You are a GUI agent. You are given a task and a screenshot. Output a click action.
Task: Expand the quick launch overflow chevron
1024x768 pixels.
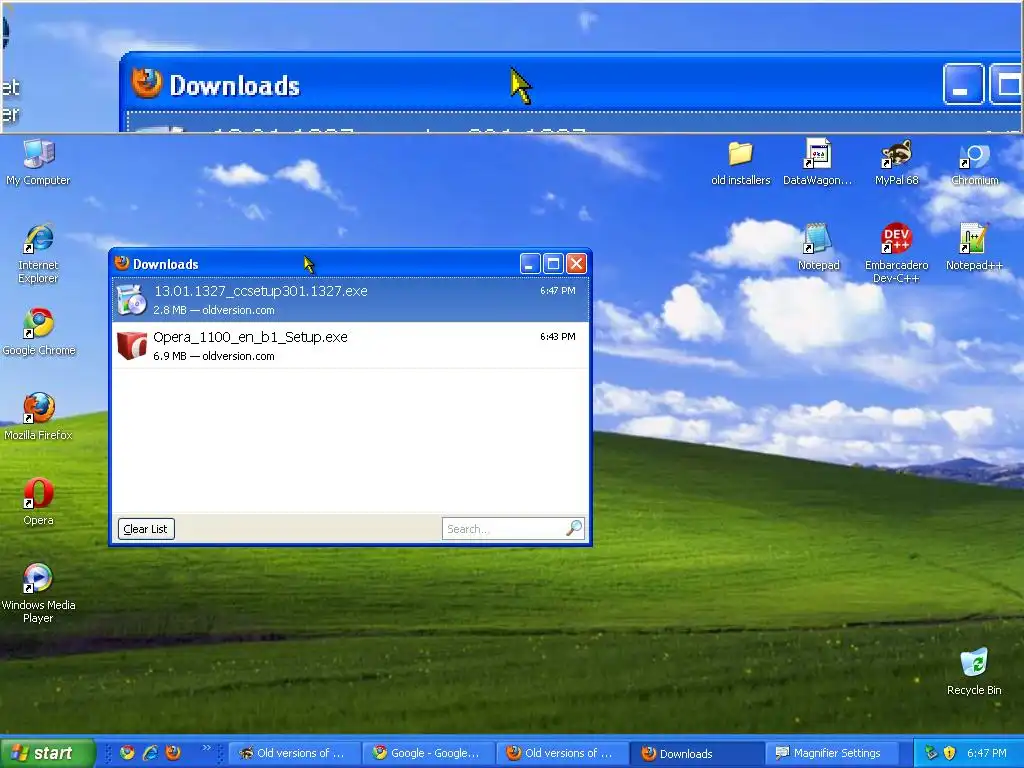click(x=206, y=748)
